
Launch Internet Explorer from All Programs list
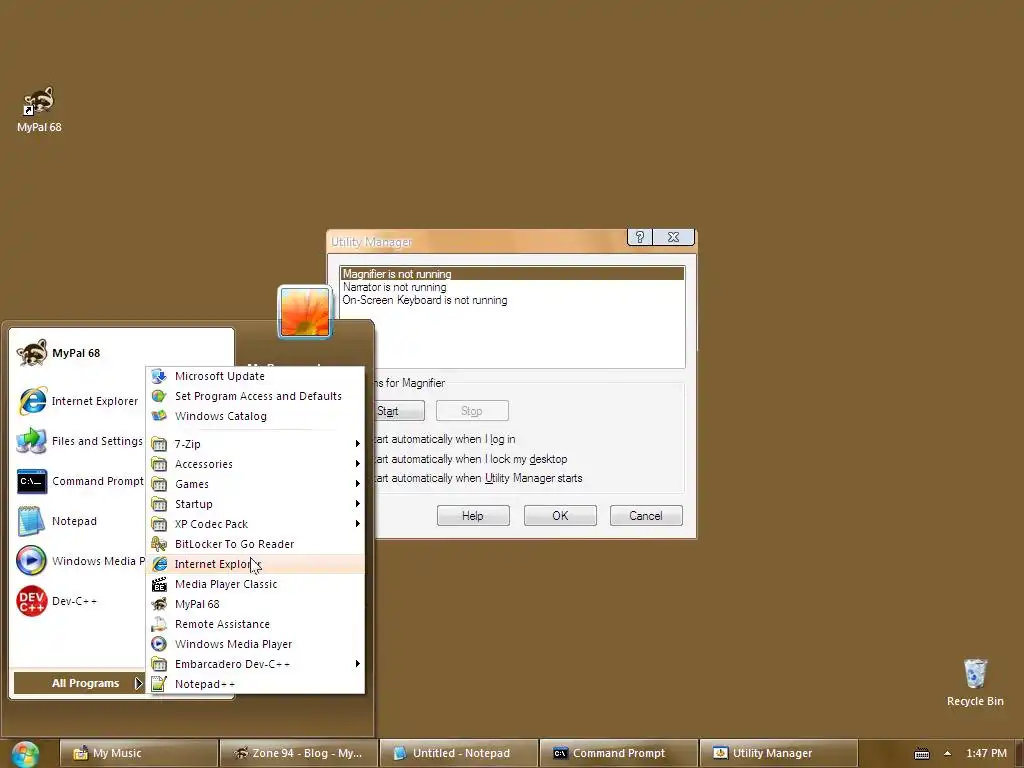coord(255,564)
